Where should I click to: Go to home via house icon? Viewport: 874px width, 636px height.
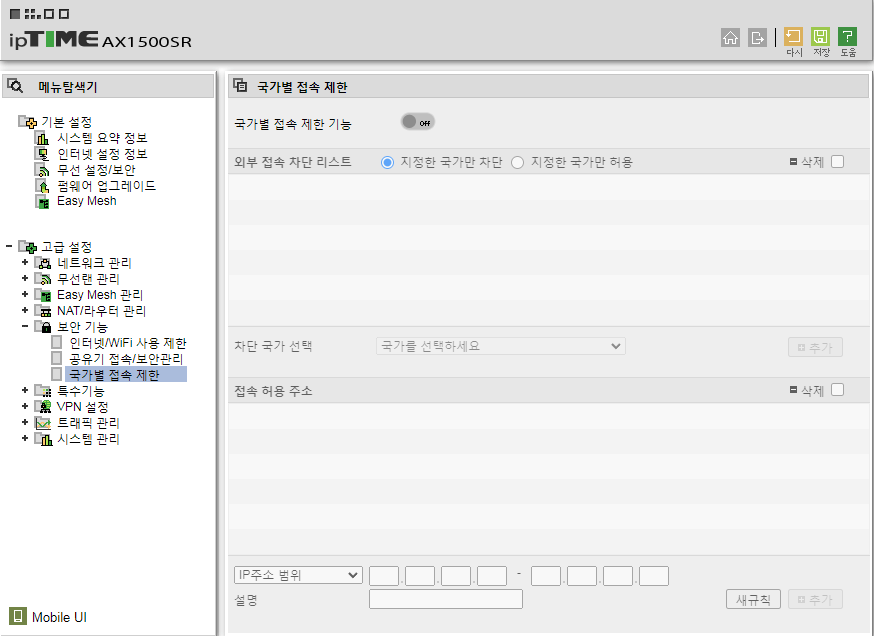click(730, 37)
